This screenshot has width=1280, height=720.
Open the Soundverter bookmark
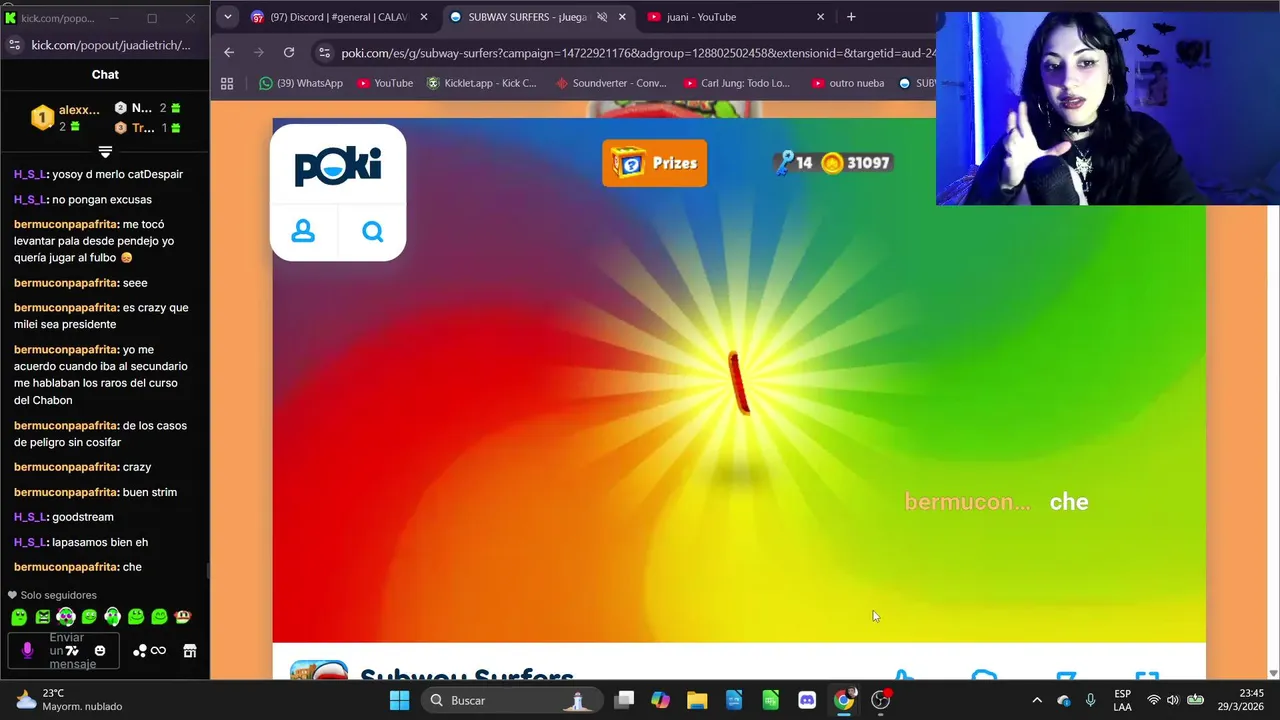pos(611,83)
